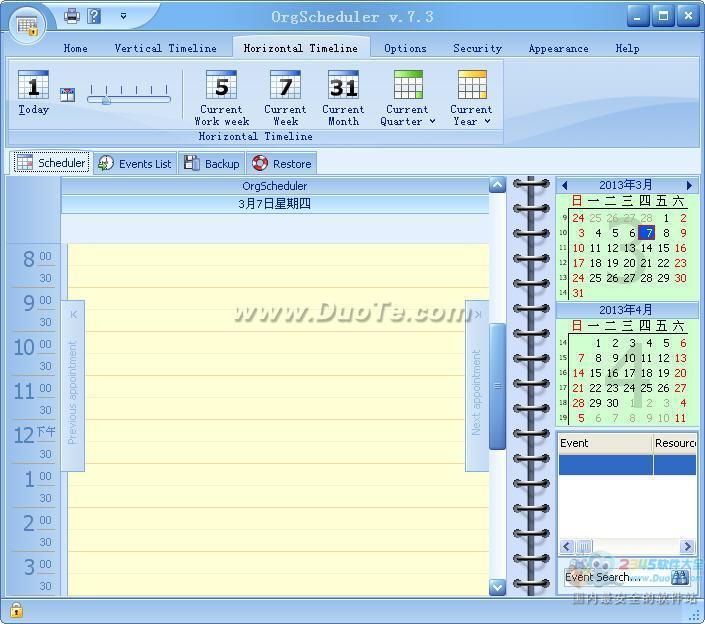Screen dimensions: 705x624
Task: Select March 7 highlighted date
Action: point(647,233)
